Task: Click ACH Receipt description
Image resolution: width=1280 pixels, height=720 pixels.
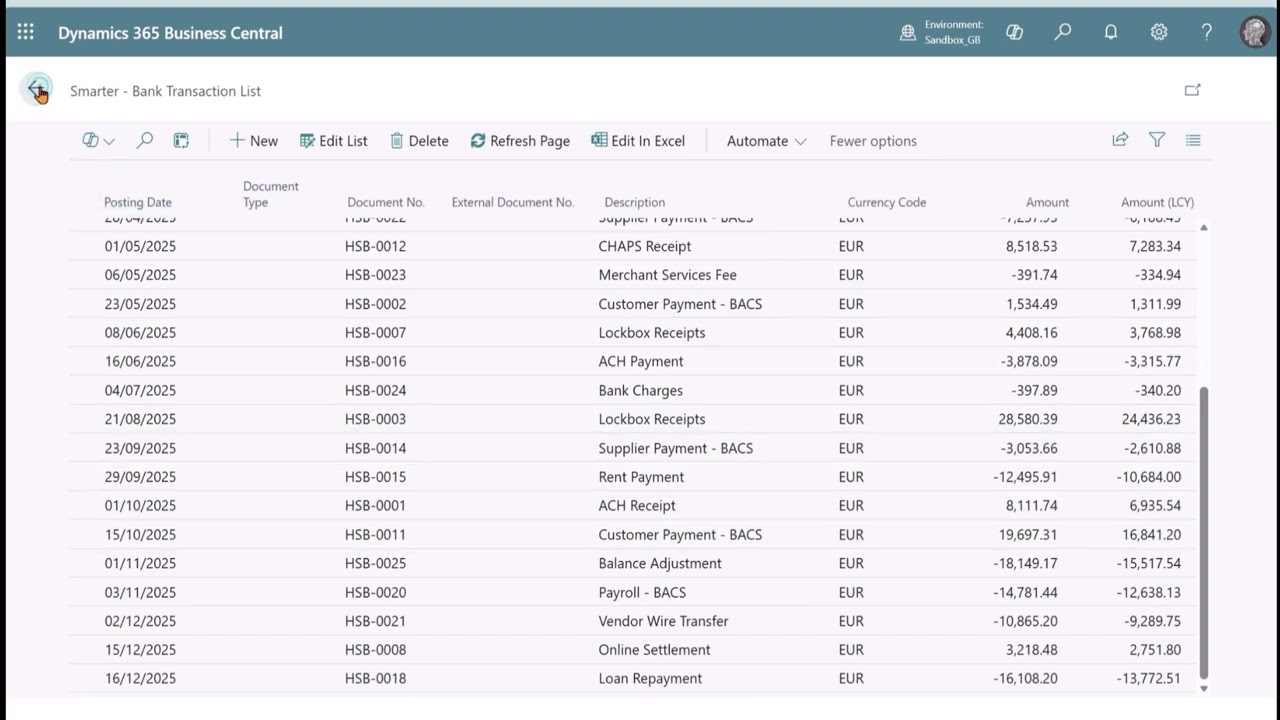Action: [x=637, y=506]
